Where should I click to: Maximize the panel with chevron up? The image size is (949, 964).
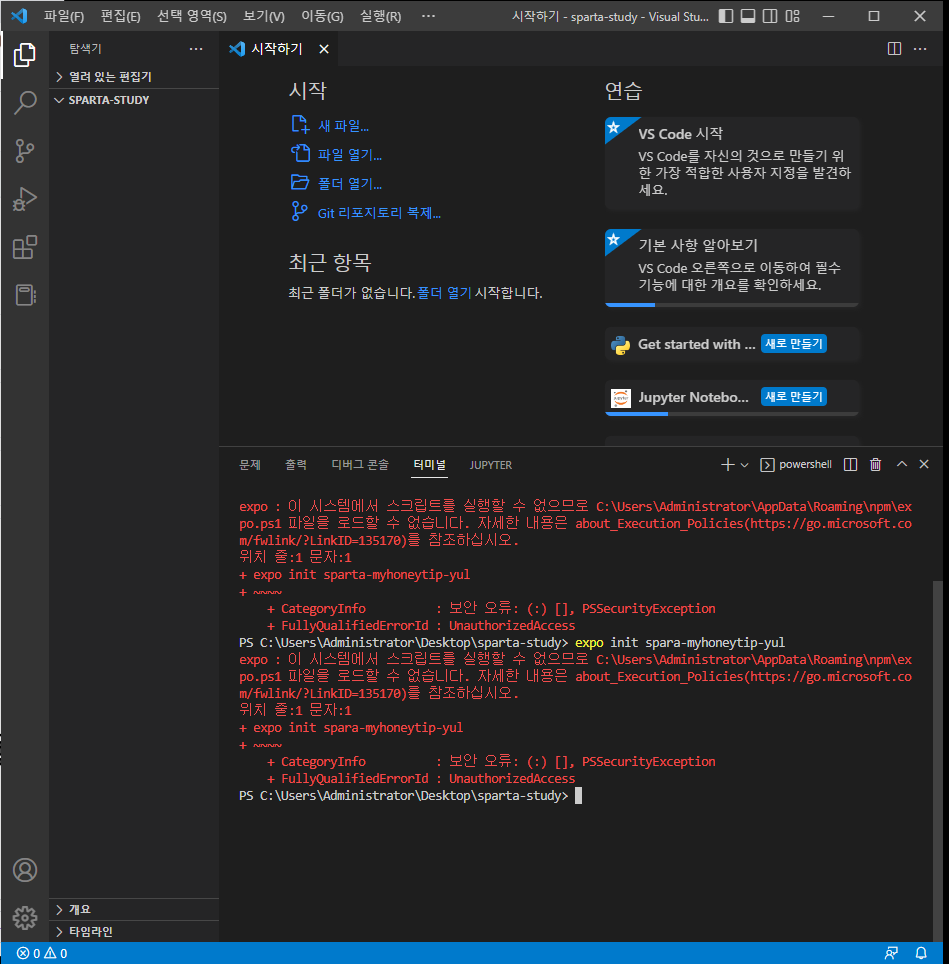click(902, 464)
